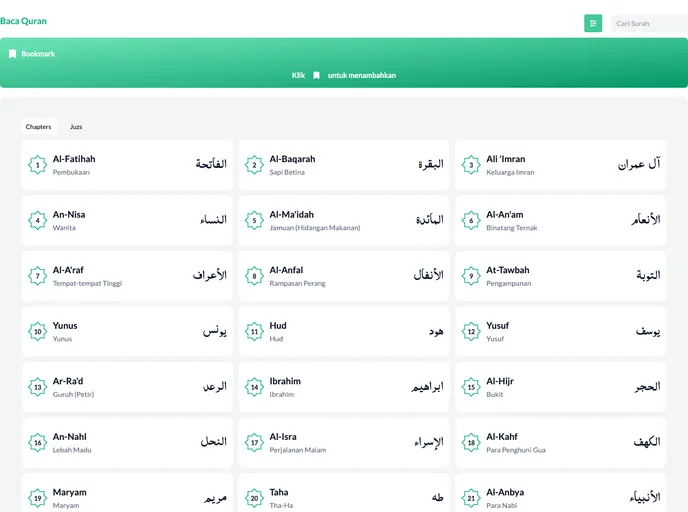Click the number 5 star badge
The width and height of the screenshot is (688, 512).
254,220
